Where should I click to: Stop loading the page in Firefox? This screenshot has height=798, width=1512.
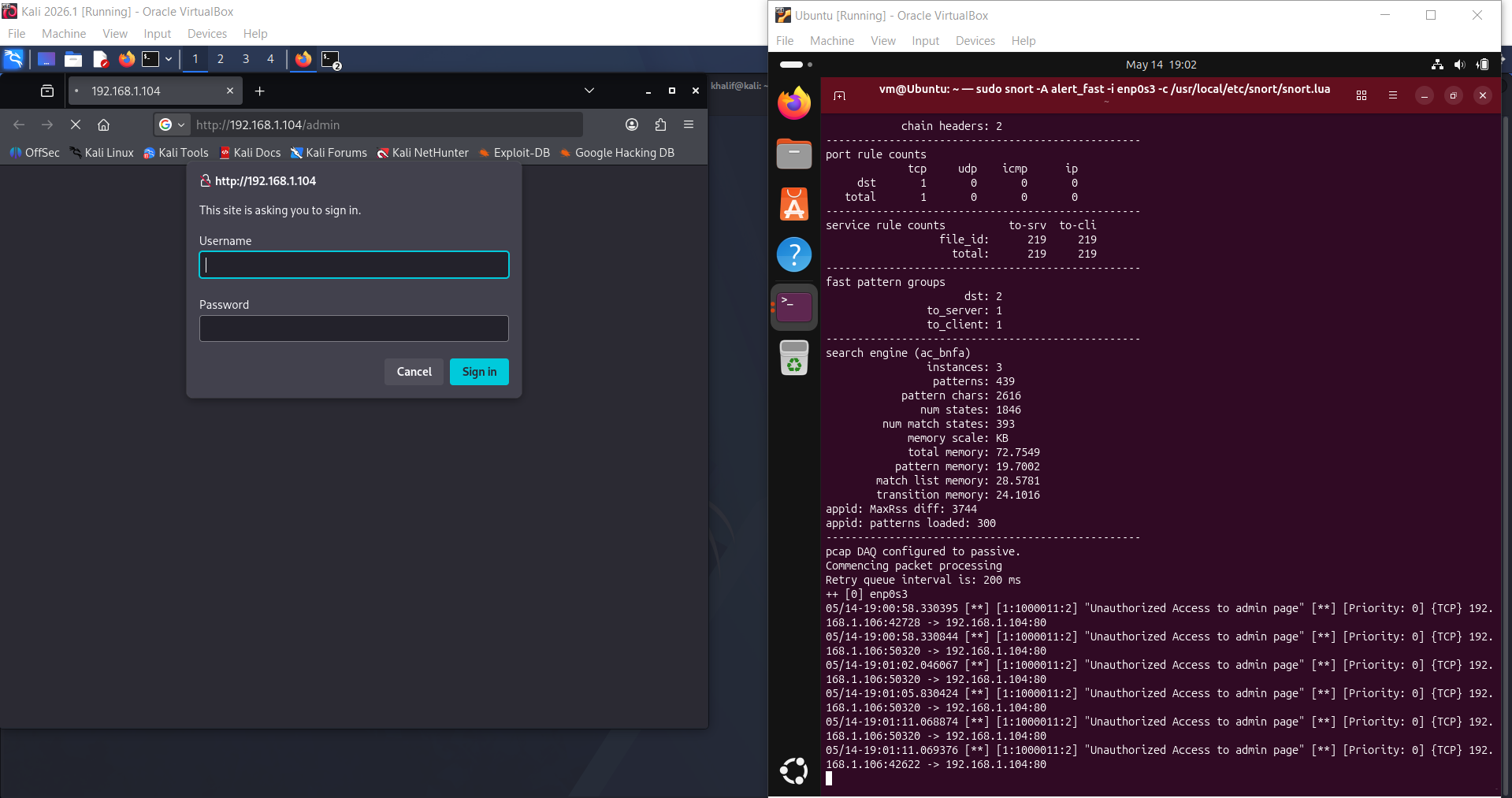(76, 124)
